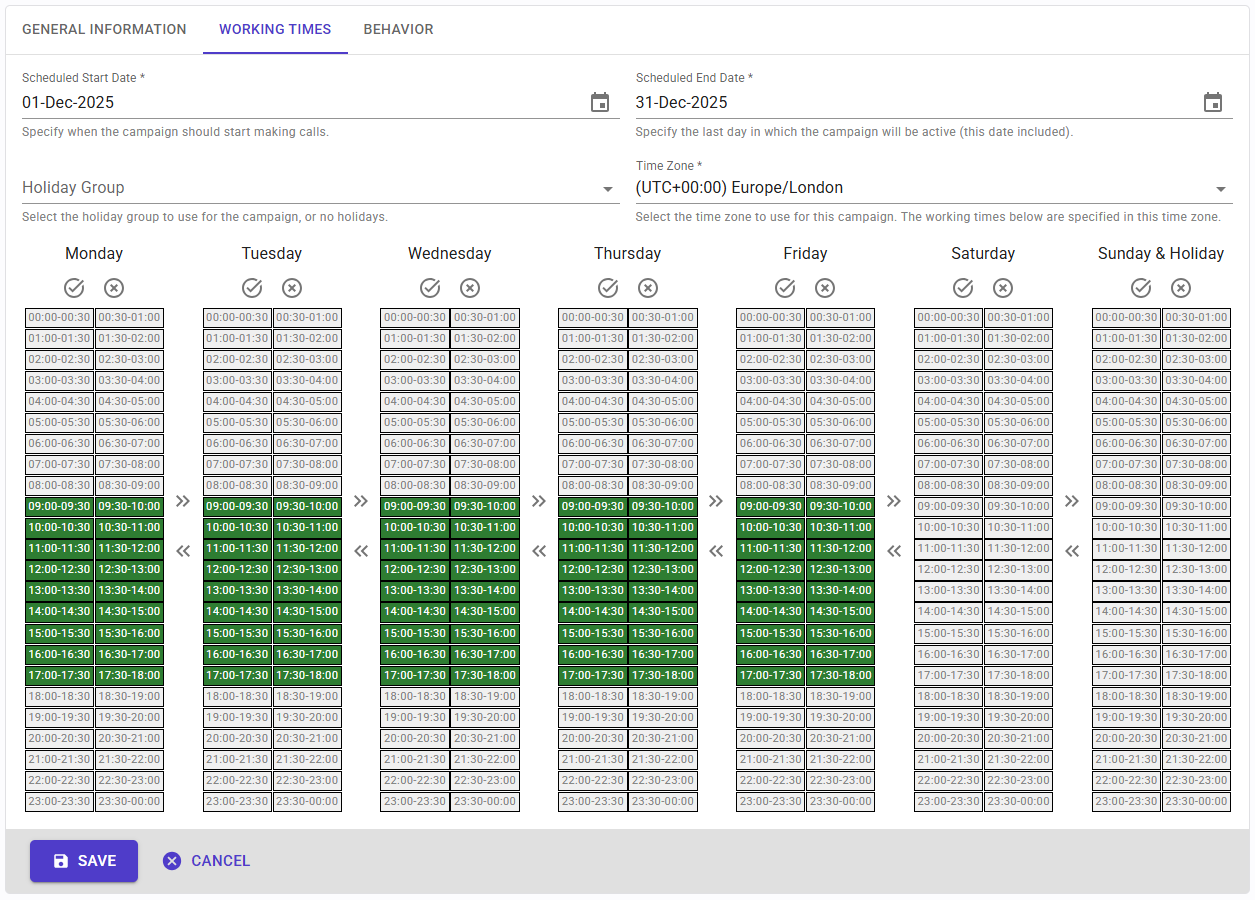Enable Wednesday 08:00-08:30 time slot
This screenshot has width=1255, height=900.
(x=415, y=486)
